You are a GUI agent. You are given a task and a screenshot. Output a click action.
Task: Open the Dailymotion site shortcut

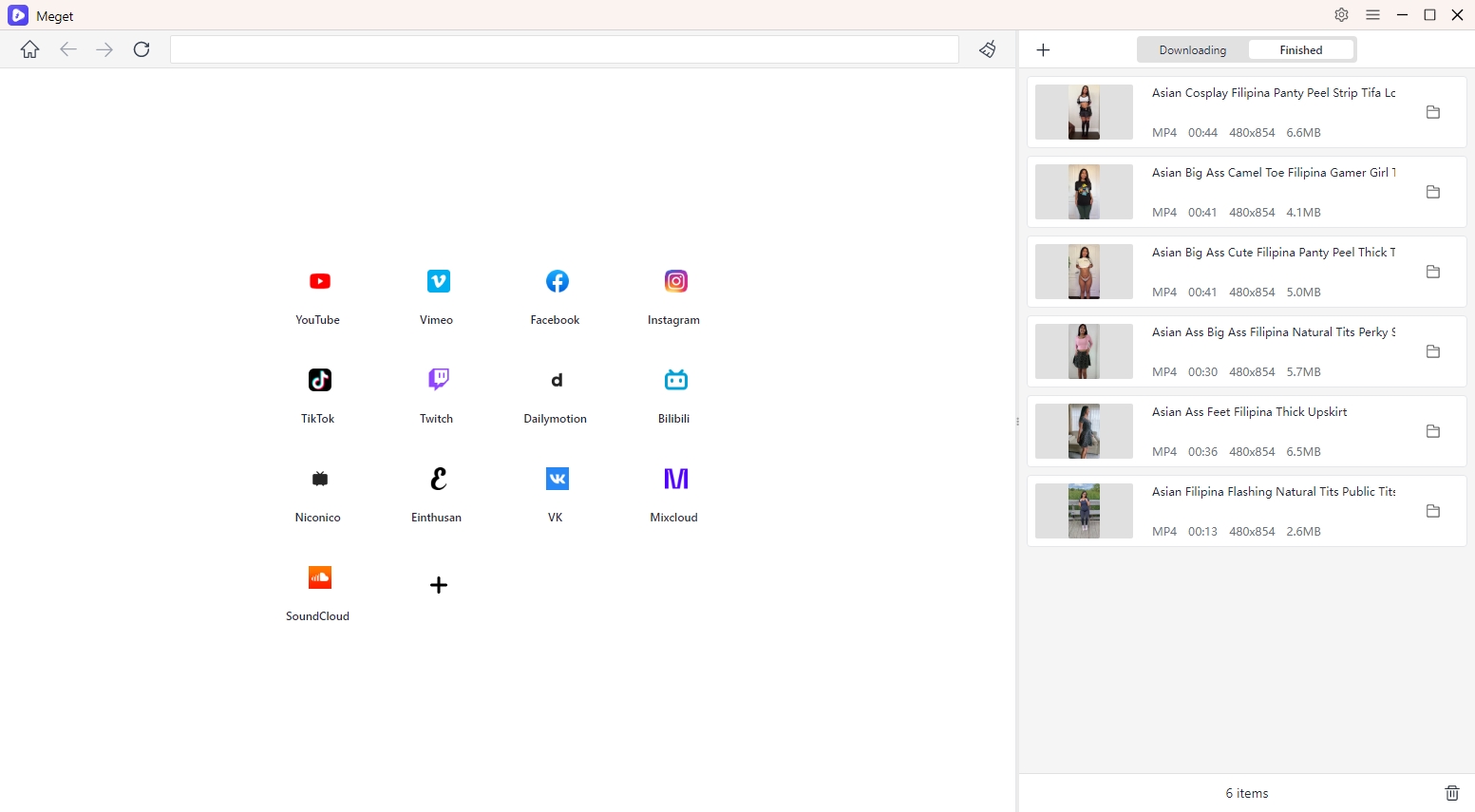[x=557, y=381]
